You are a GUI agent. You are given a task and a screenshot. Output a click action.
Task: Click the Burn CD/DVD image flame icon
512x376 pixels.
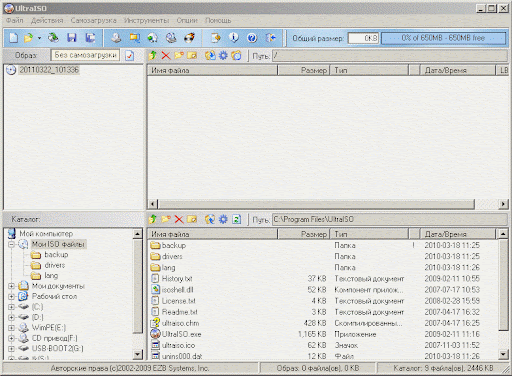pos(189,38)
